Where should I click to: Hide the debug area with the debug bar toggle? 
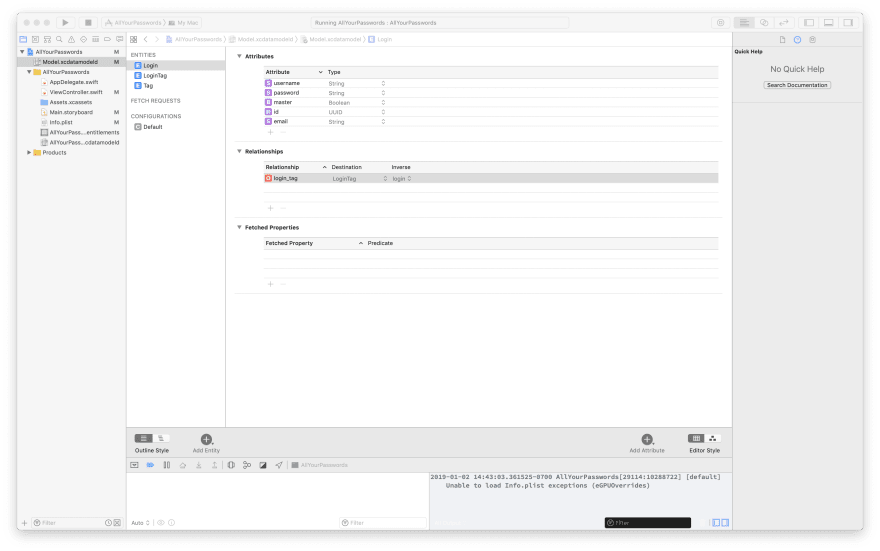(134, 465)
